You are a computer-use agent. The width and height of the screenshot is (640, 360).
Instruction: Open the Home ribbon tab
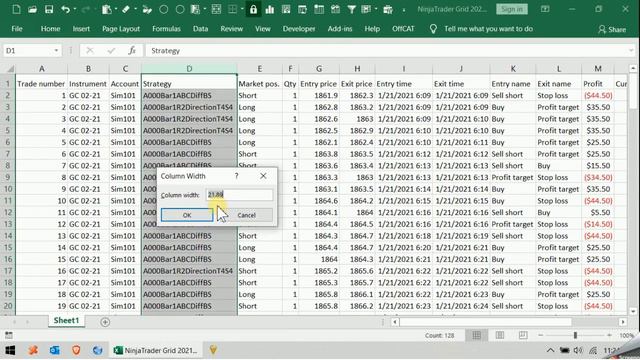(x=50, y=29)
